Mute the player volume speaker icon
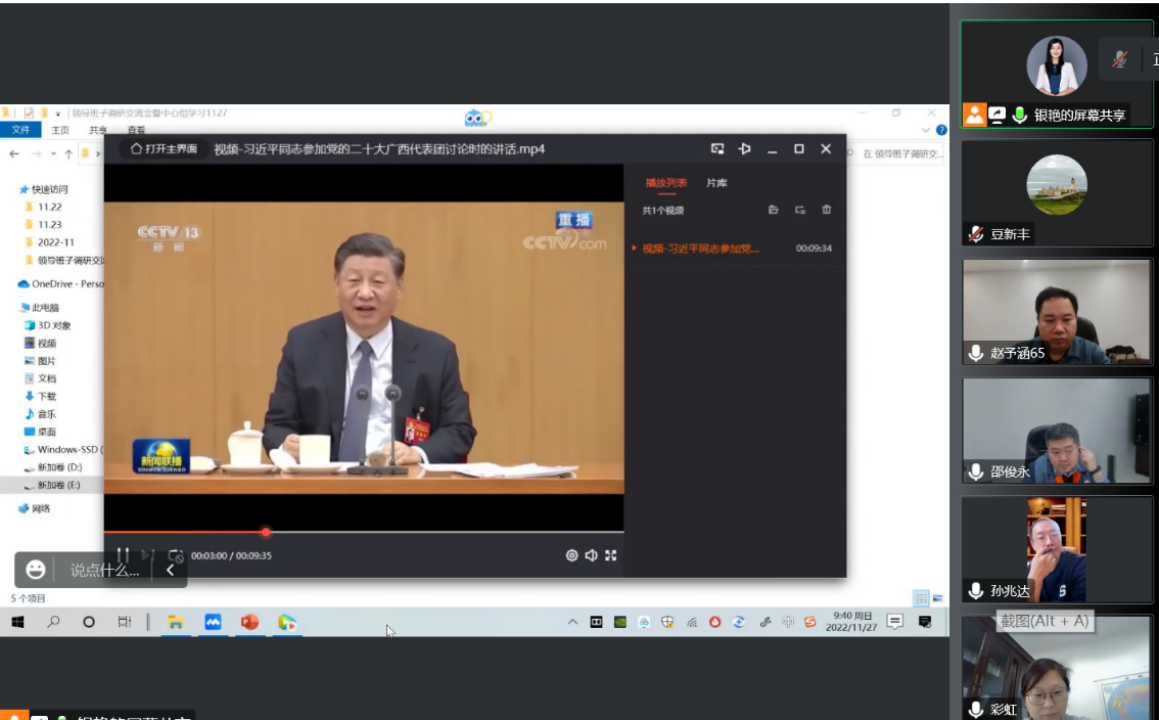Viewport: 1159px width, 720px height. 591,556
